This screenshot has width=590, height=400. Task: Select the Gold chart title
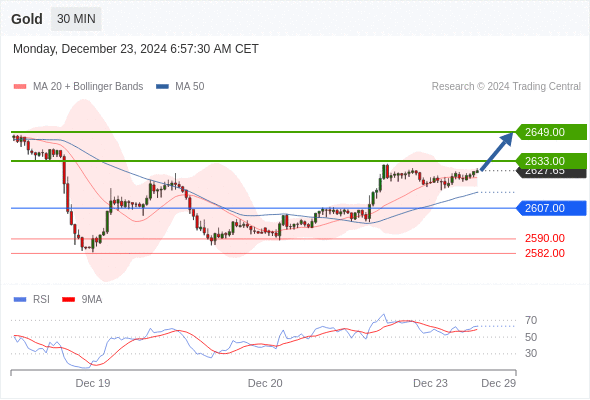[x=27, y=19]
